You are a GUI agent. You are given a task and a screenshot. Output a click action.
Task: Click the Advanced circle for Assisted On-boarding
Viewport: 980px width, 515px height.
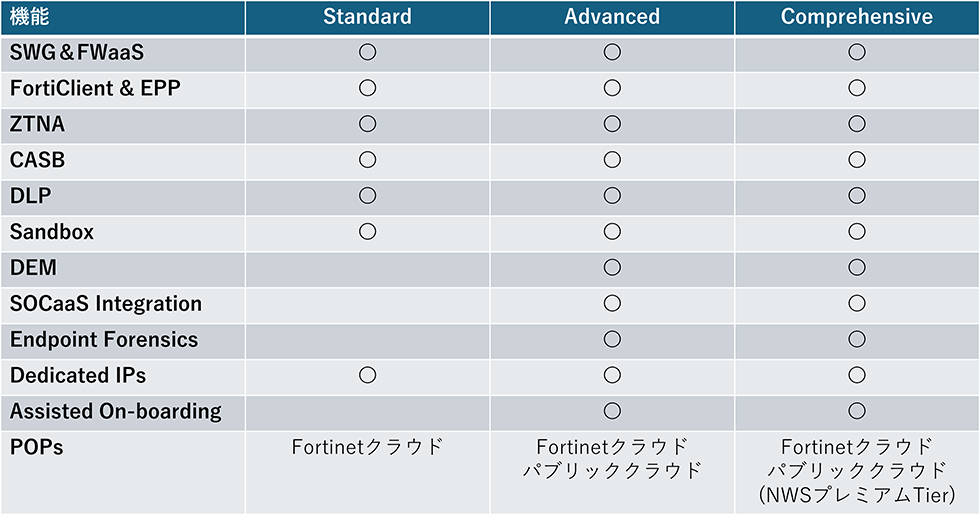click(x=612, y=412)
